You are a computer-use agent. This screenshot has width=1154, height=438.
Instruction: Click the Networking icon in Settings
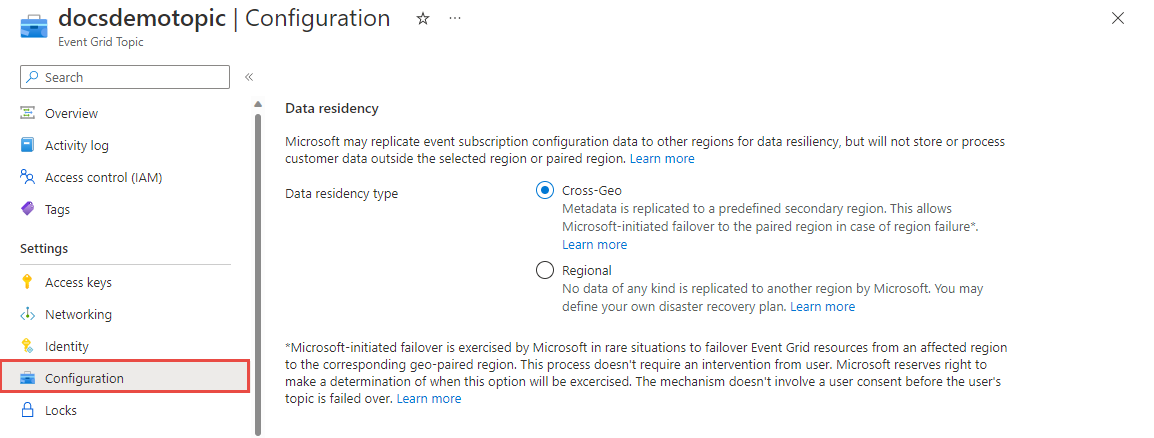point(27,314)
